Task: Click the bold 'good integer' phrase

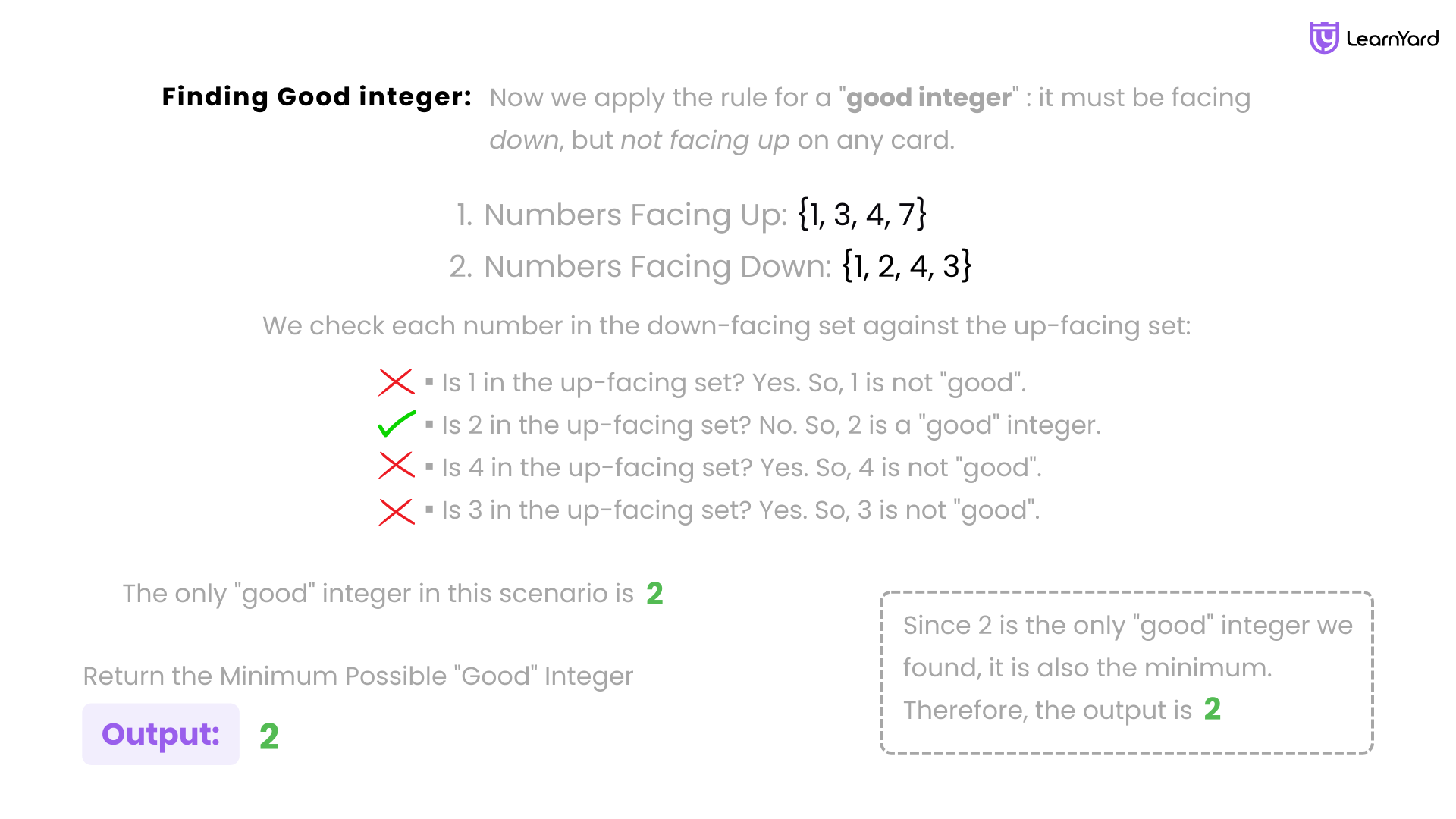Action: tap(928, 98)
